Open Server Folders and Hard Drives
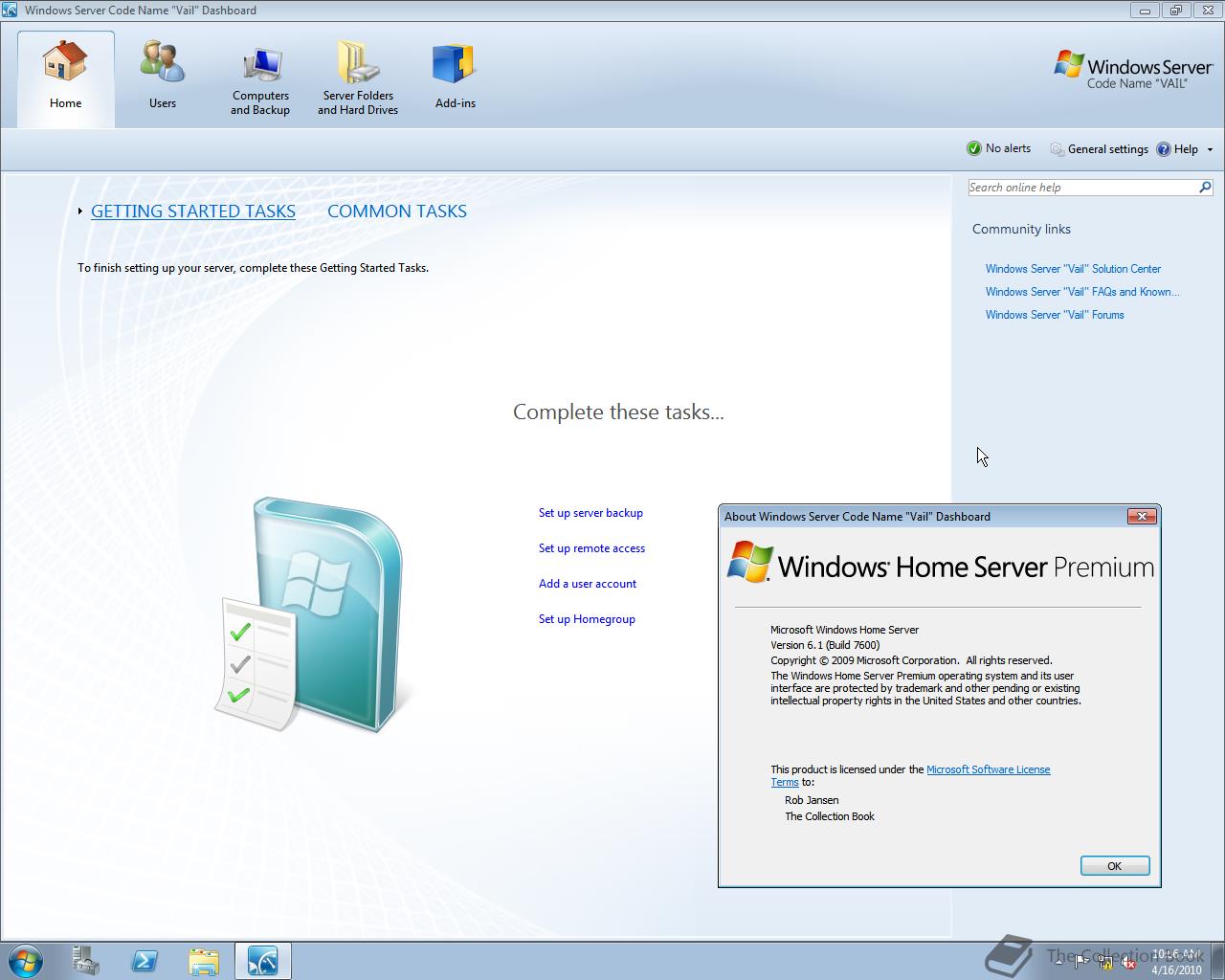Screen dimensions: 1225x980 click(356, 77)
